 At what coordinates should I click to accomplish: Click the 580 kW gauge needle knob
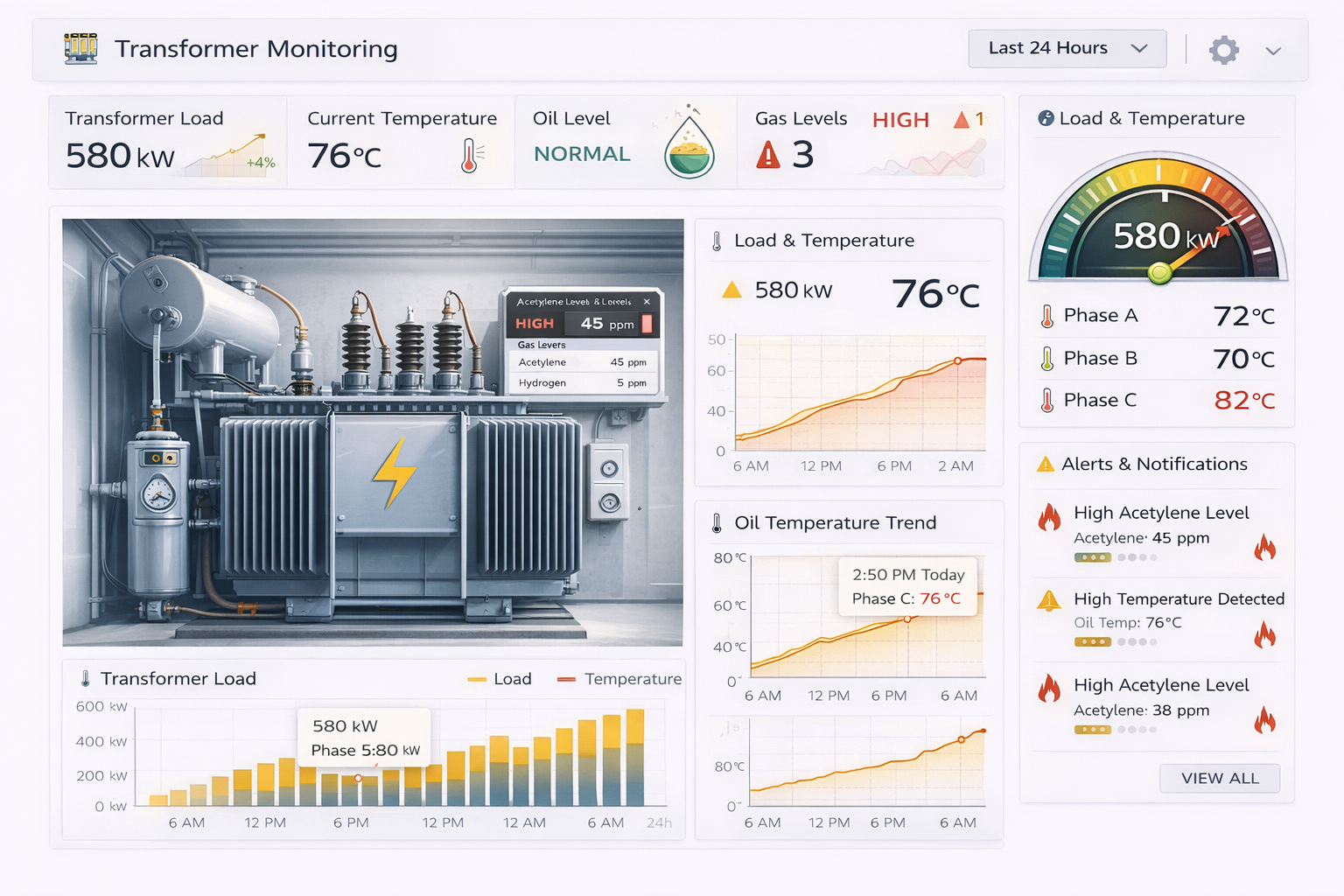click(x=1160, y=273)
